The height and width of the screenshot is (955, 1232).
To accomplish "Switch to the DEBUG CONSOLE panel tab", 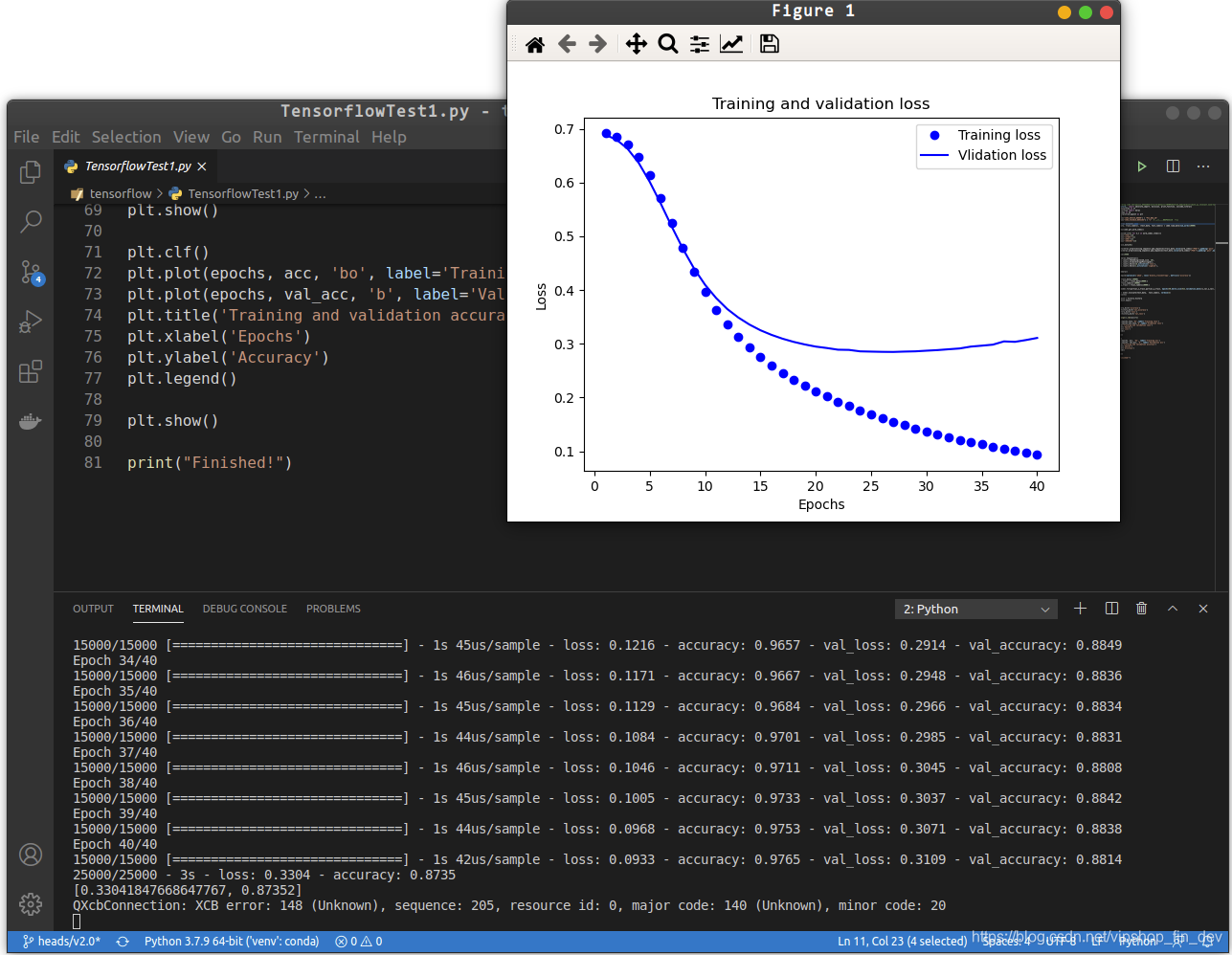I will click(245, 609).
